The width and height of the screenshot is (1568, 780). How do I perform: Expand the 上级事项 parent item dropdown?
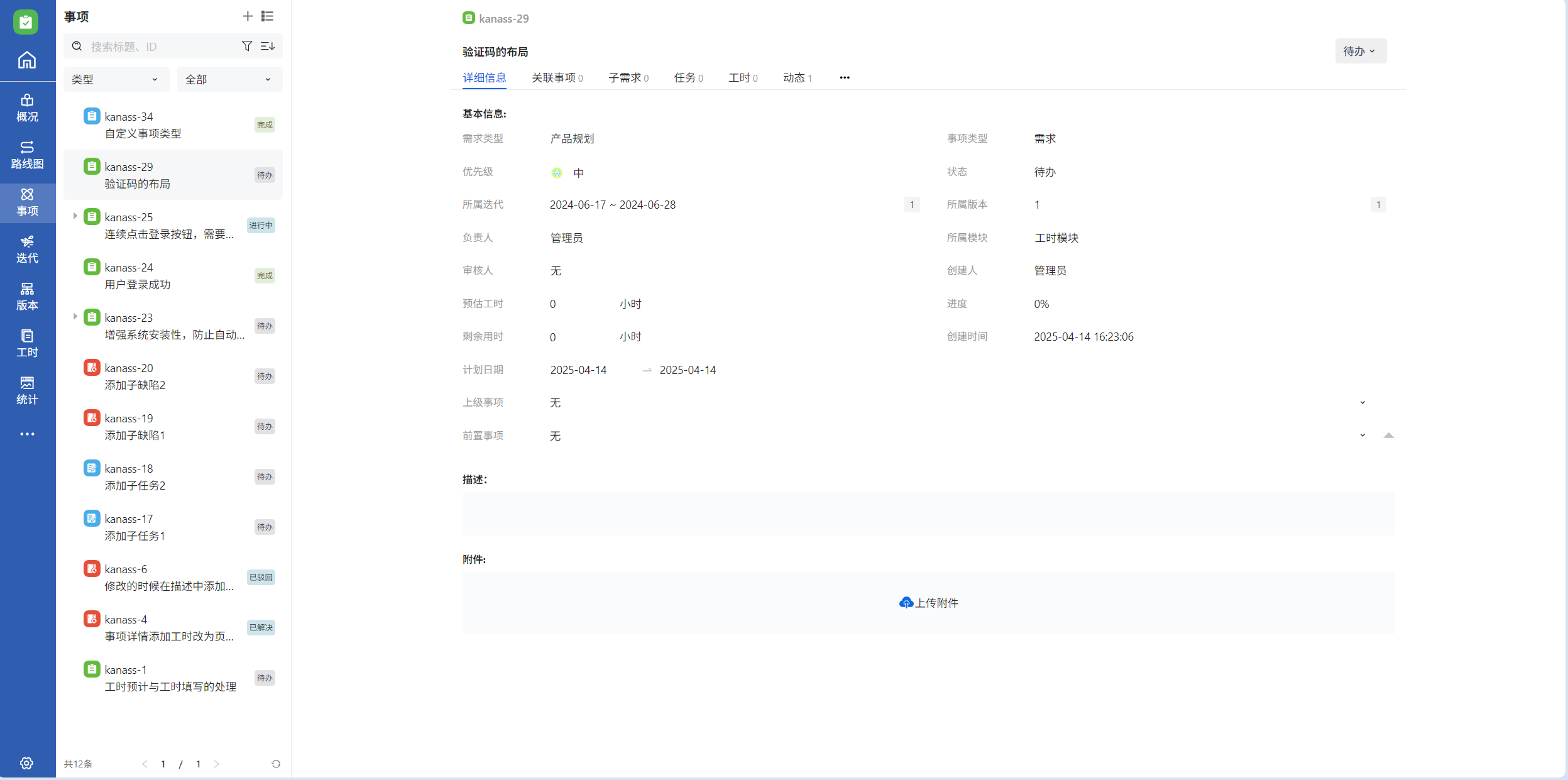tap(1362, 402)
